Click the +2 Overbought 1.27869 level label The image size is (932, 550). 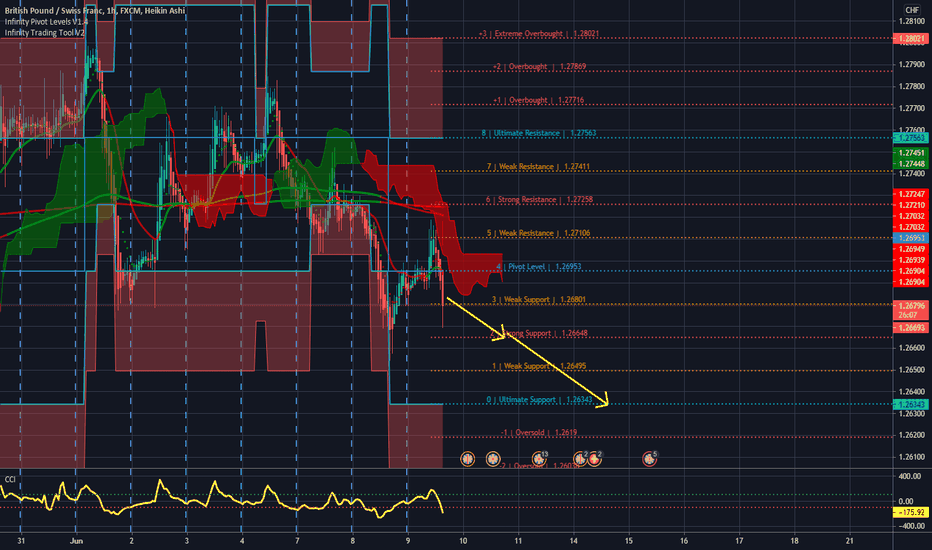coord(540,67)
